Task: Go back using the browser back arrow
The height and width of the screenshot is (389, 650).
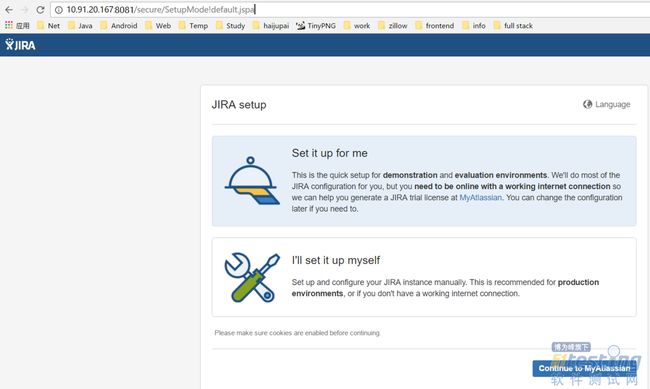Action: click(x=9, y=10)
